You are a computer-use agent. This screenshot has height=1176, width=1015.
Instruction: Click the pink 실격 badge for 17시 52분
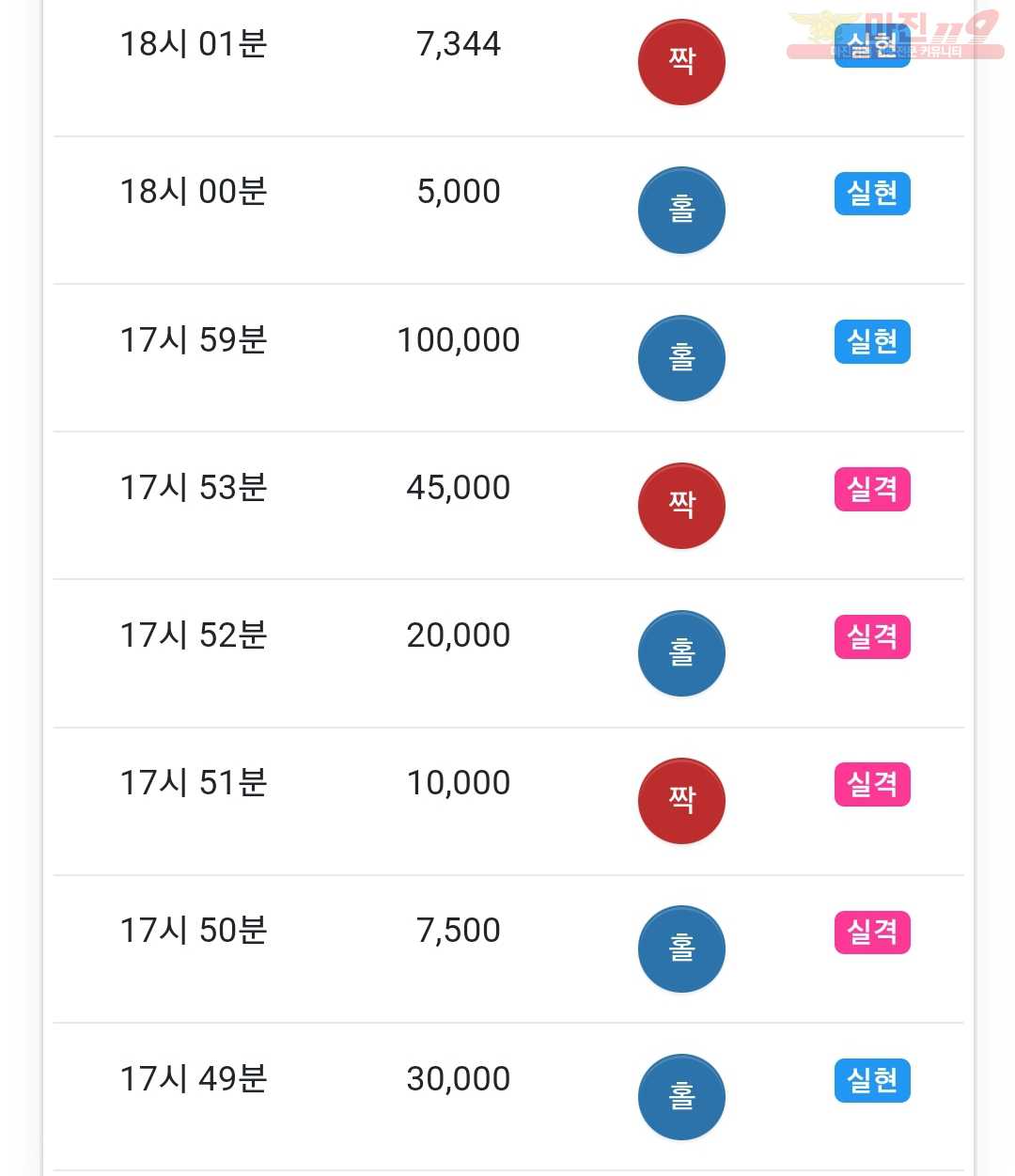coord(872,636)
